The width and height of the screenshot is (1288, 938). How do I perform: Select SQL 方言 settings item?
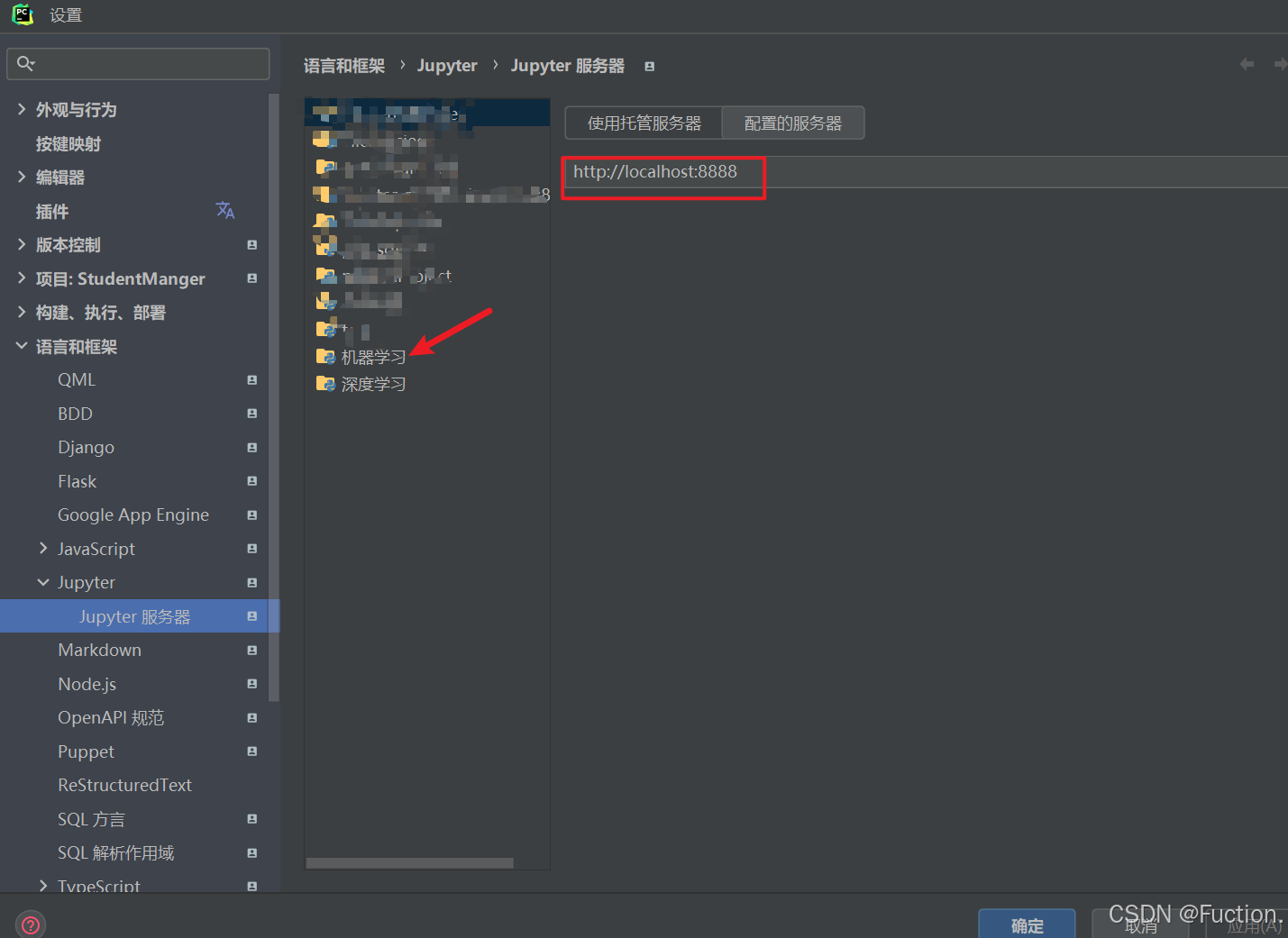coord(91,819)
